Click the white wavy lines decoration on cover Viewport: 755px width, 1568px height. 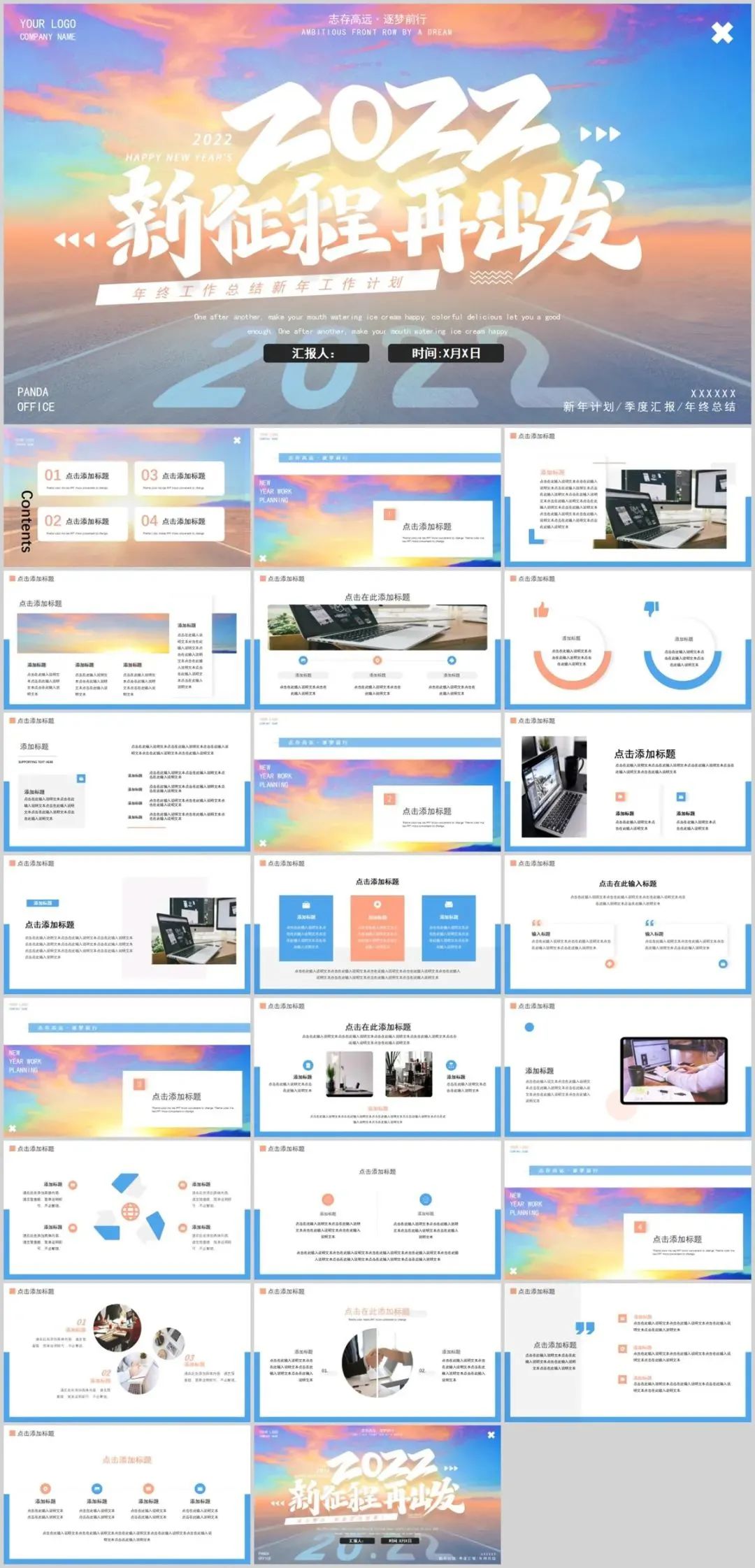pos(491,277)
